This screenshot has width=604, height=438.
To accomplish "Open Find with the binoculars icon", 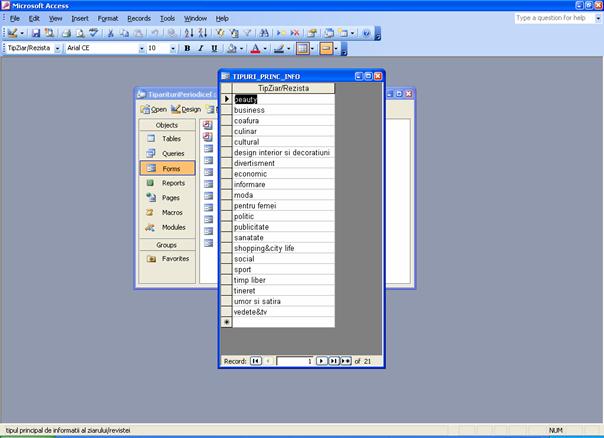I will tap(262, 33).
